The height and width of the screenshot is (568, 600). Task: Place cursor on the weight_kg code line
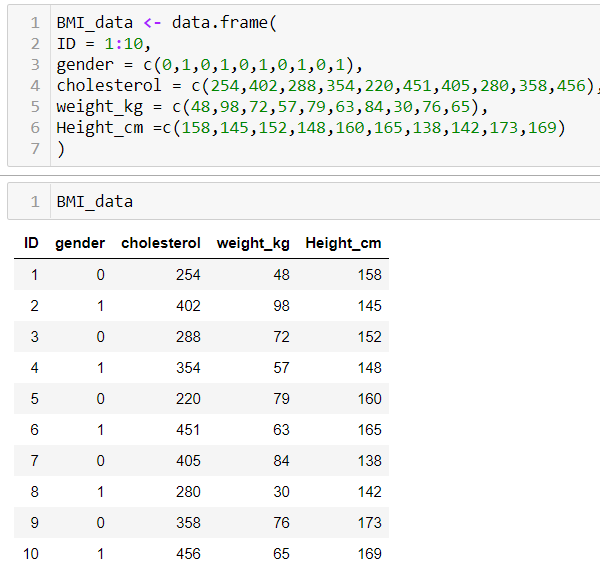(272, 107)
